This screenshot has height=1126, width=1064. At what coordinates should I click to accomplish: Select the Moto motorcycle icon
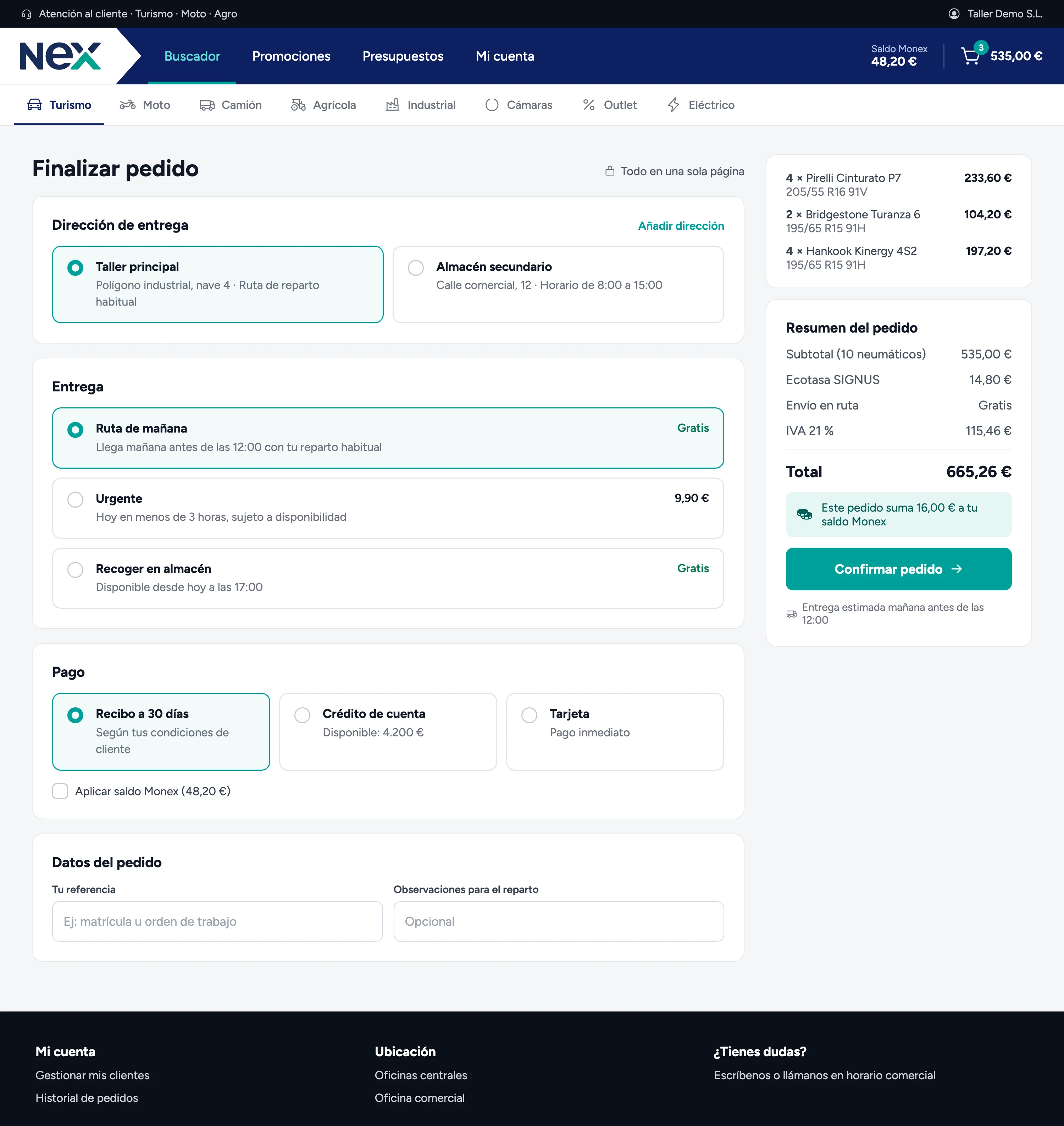pyautogui.click(x=128, y=105)
